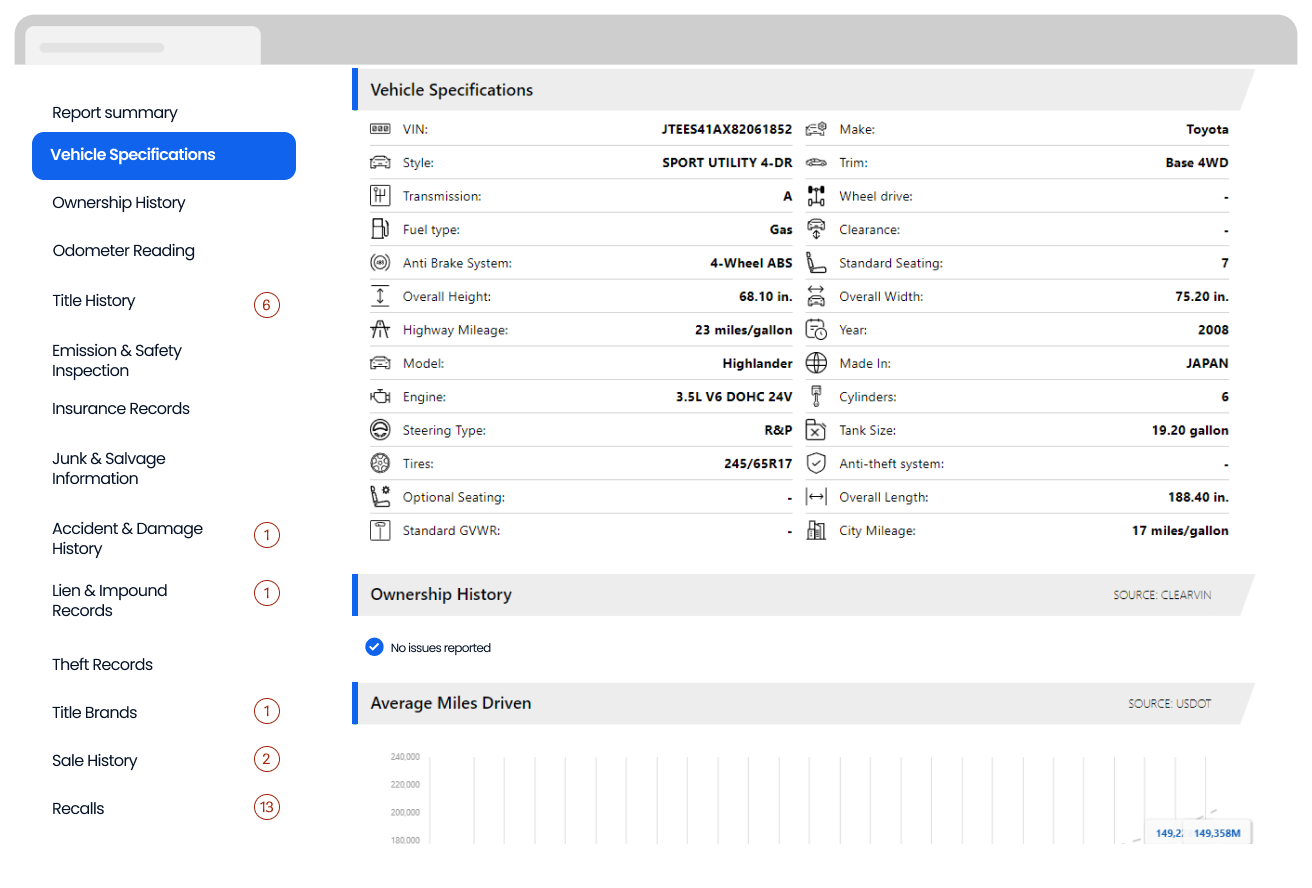
Task: Open Title History sidebar item
Action: click(94, 301)
